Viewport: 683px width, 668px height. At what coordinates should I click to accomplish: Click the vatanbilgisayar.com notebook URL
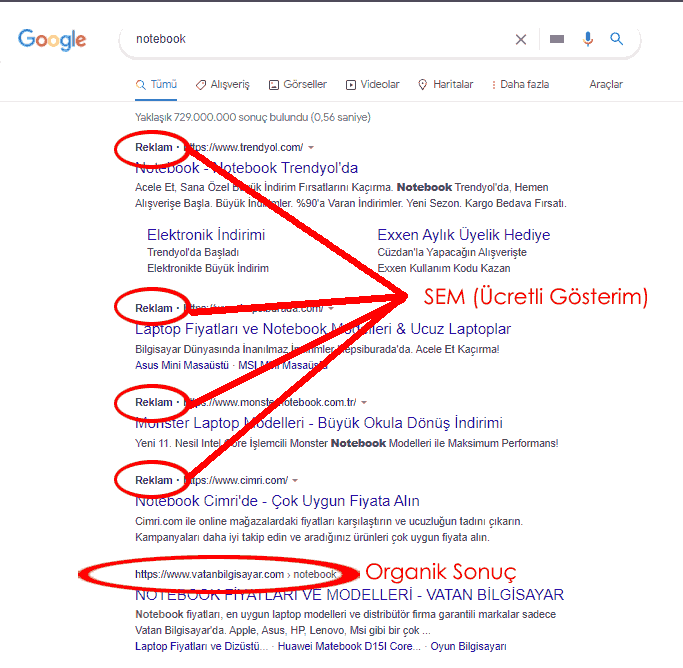tap(236, 574)
